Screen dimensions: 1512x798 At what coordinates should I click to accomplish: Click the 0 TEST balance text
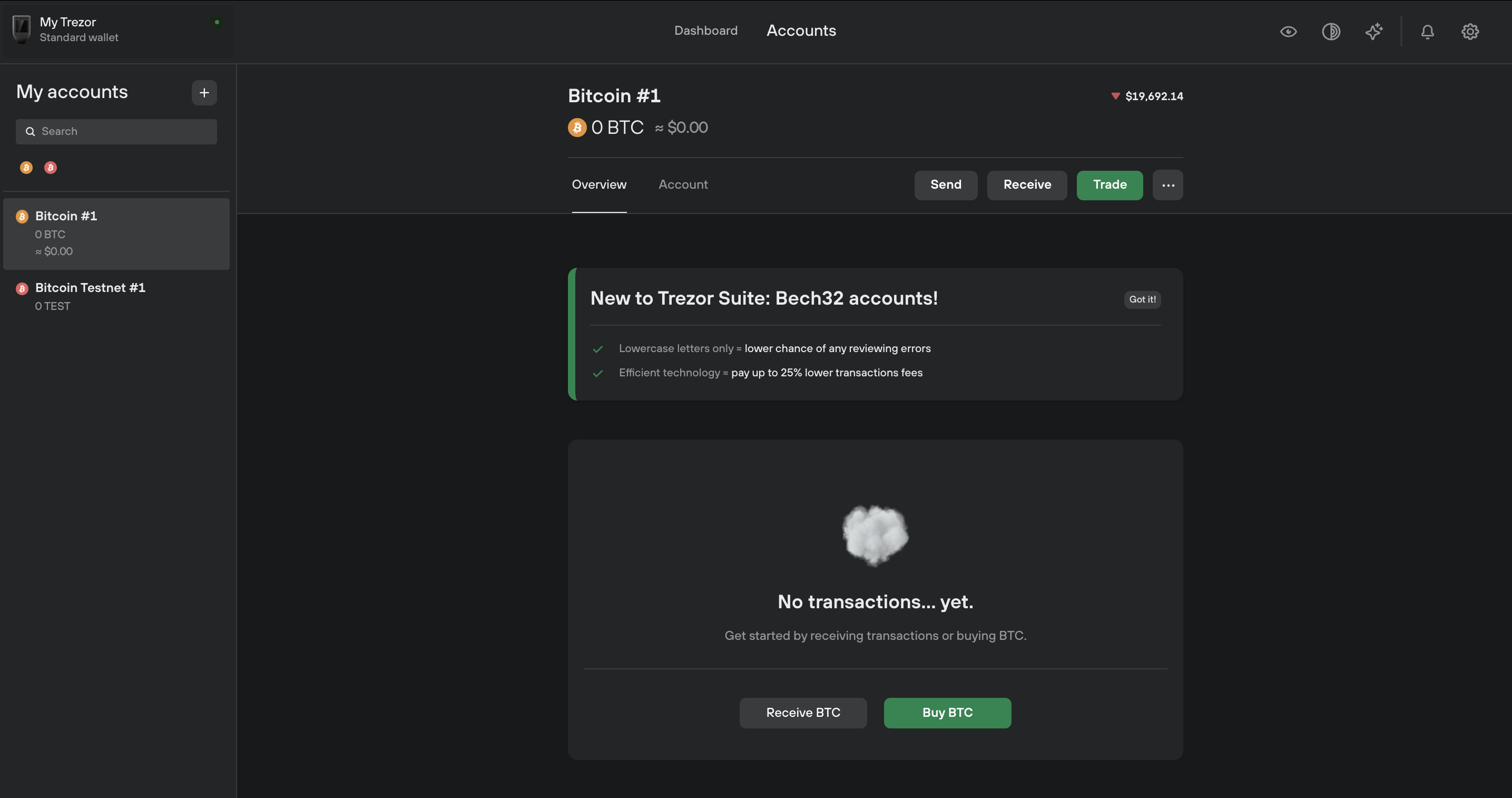coord(52,307)
